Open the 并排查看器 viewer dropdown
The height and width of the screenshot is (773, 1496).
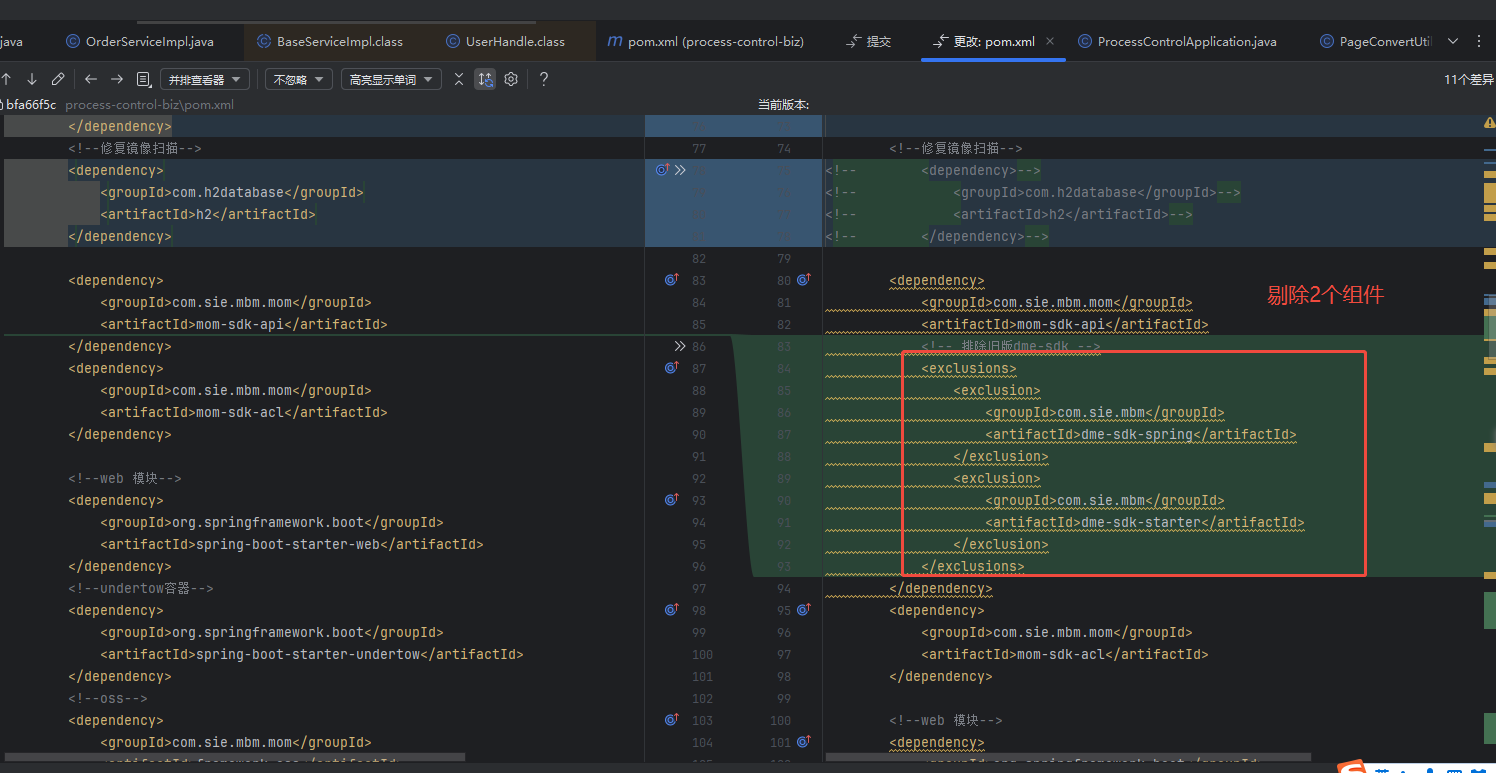pos(205,79)
